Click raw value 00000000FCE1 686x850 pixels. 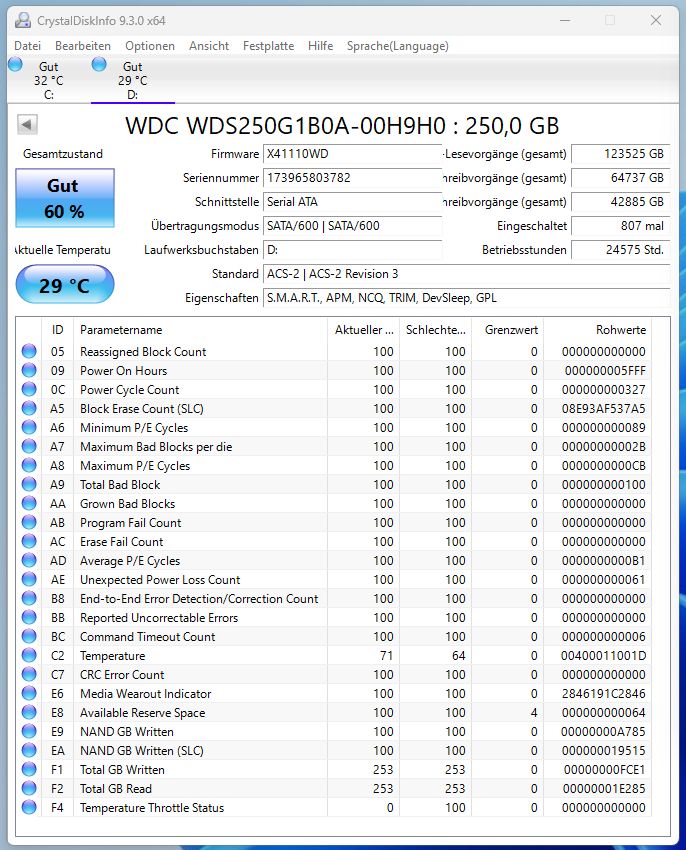[604, 769]
